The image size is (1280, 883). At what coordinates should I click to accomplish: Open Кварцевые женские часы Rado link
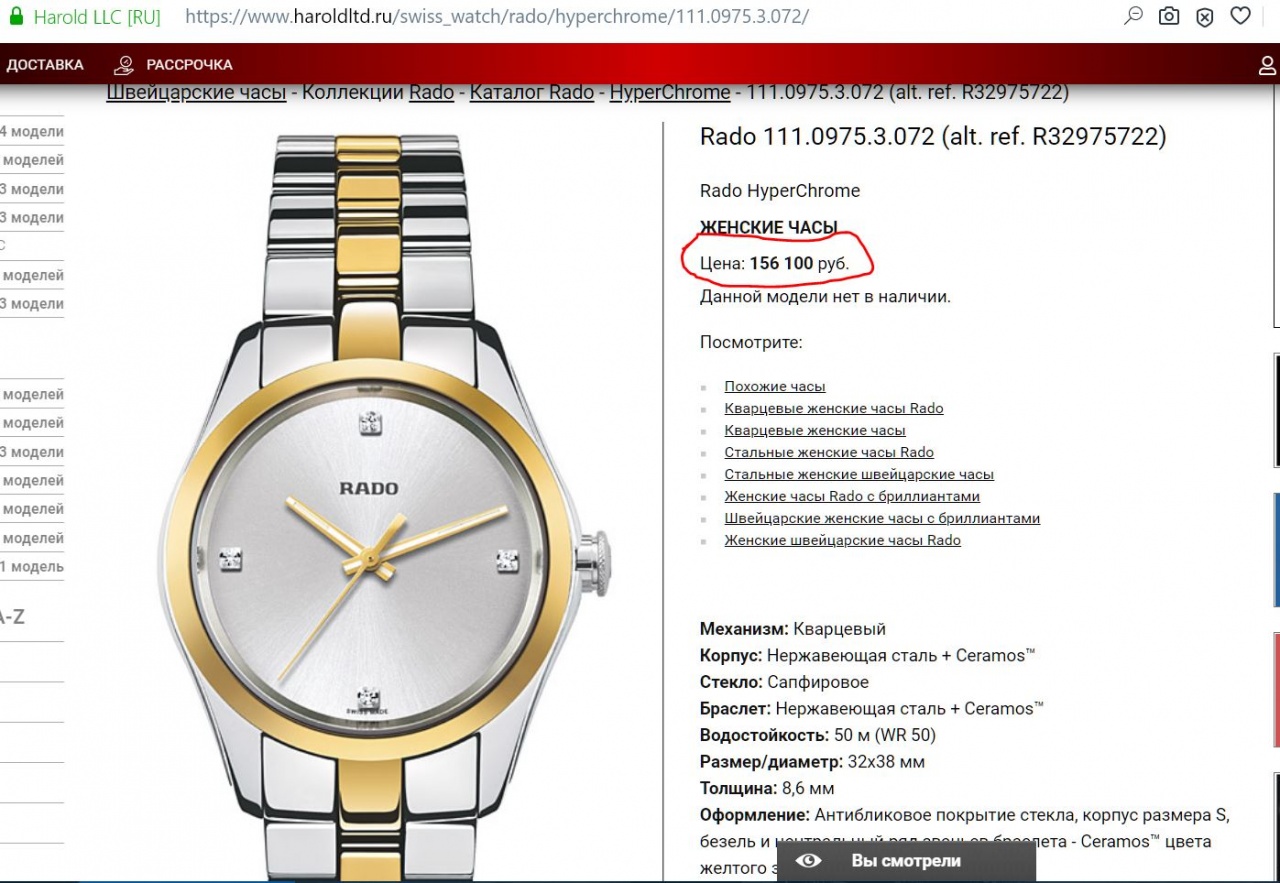coord(833,409)
